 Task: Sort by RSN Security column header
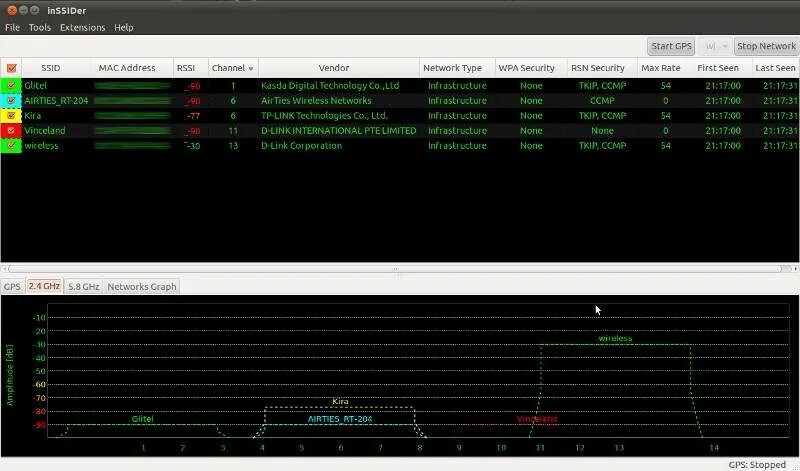pos(597,68)
